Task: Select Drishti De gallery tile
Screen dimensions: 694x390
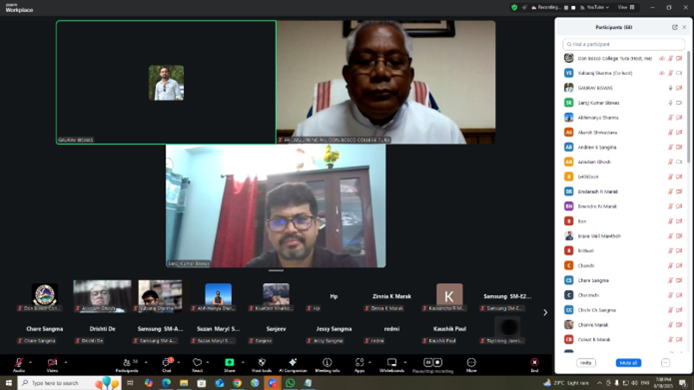Action: [102, 329]
